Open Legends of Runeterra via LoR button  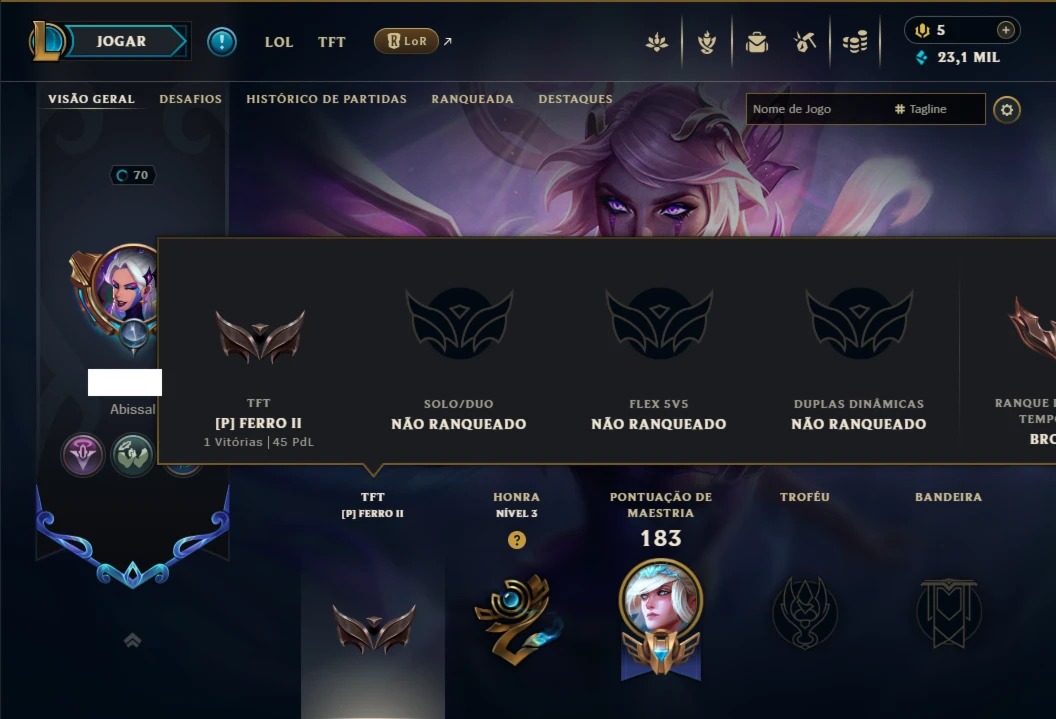[x=406, y=41]
